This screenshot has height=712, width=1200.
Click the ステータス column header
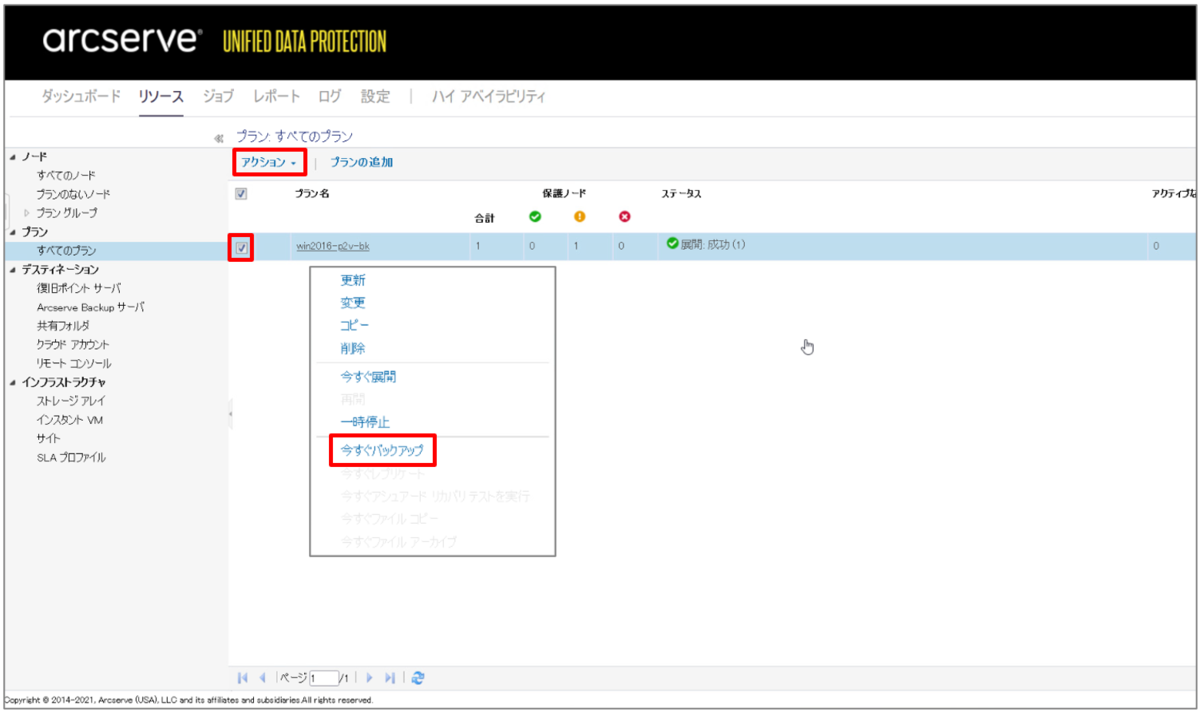(x=681, y=194)
